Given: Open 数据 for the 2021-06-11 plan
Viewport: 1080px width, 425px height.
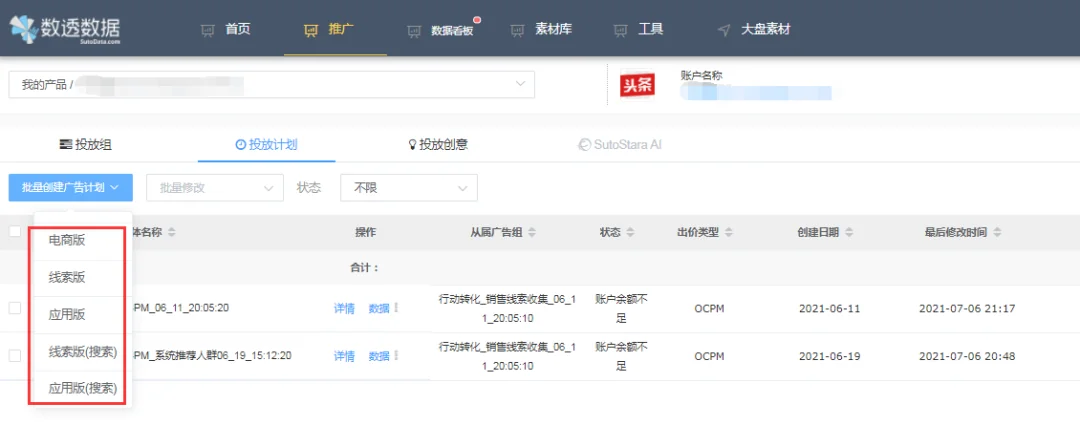Looking at the screenshot, I should 379,309.
